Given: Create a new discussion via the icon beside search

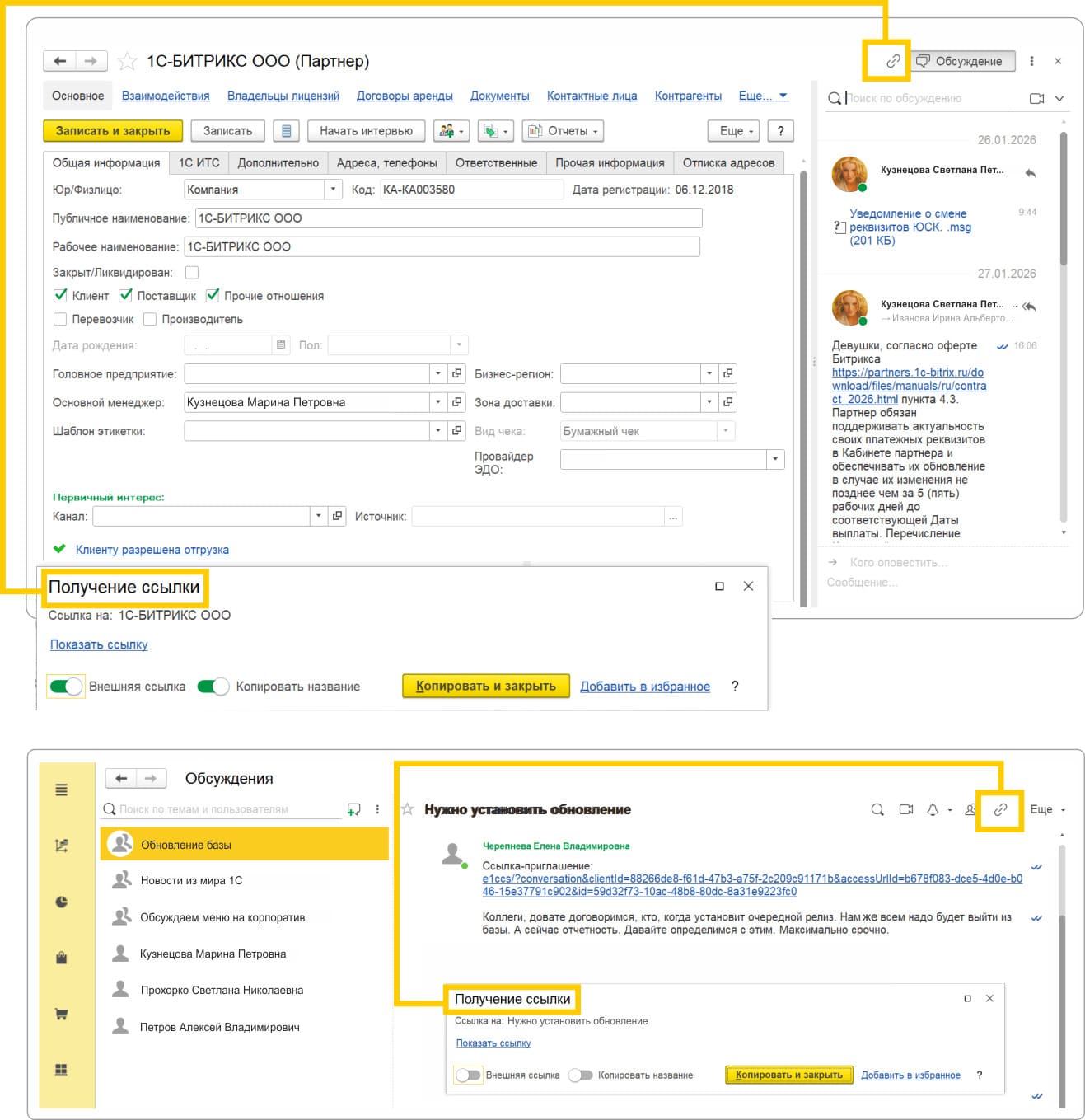Looking at the screenshot, I should tap(354, 809).
